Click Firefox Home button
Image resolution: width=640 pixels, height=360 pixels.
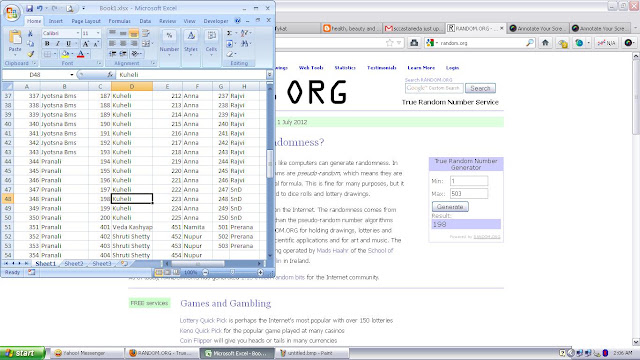coord(545,42)
